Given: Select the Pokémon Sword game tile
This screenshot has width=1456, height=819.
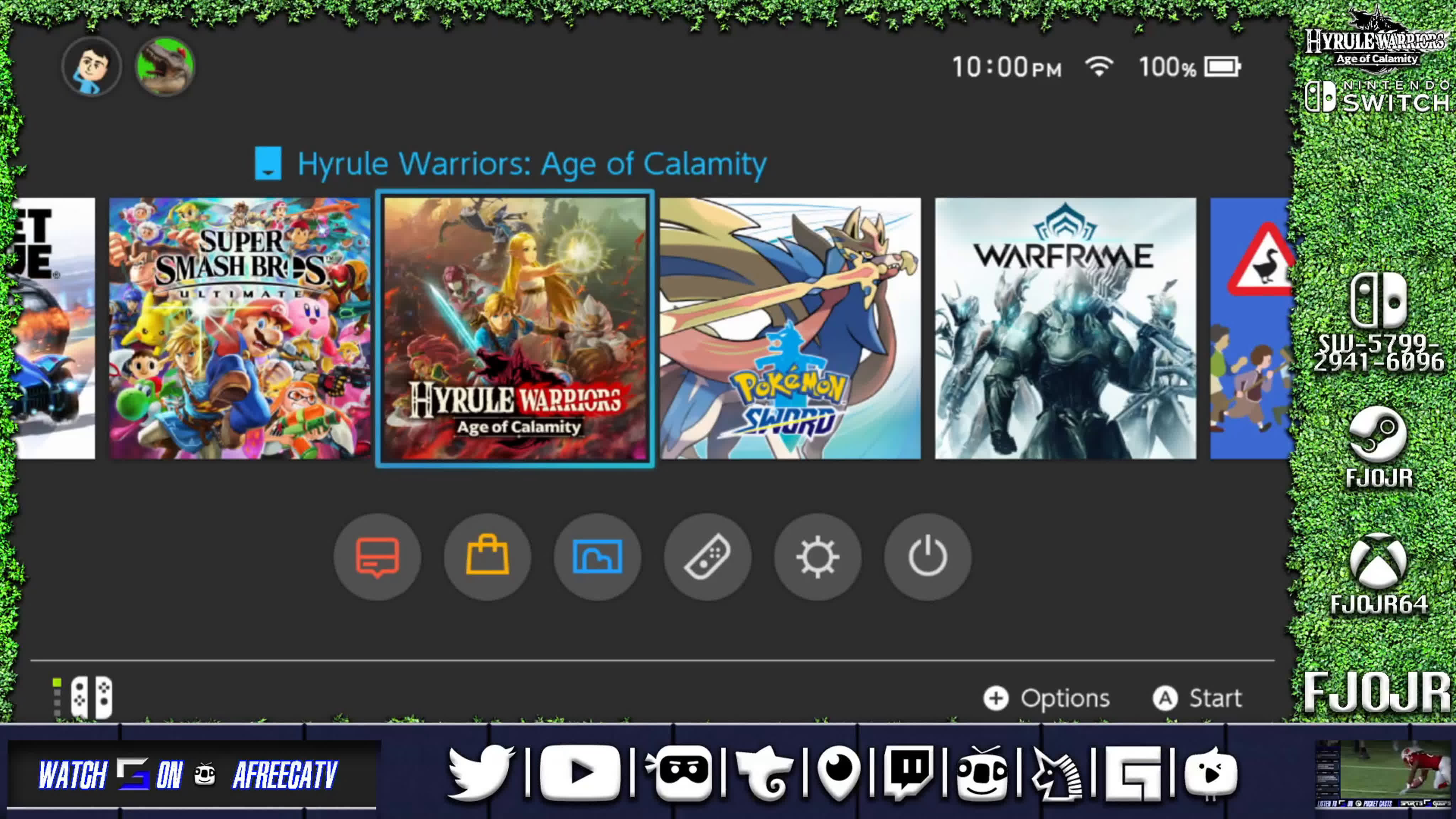Looking at the screenshot, I should pyautogui.click(x=790, y=328).
